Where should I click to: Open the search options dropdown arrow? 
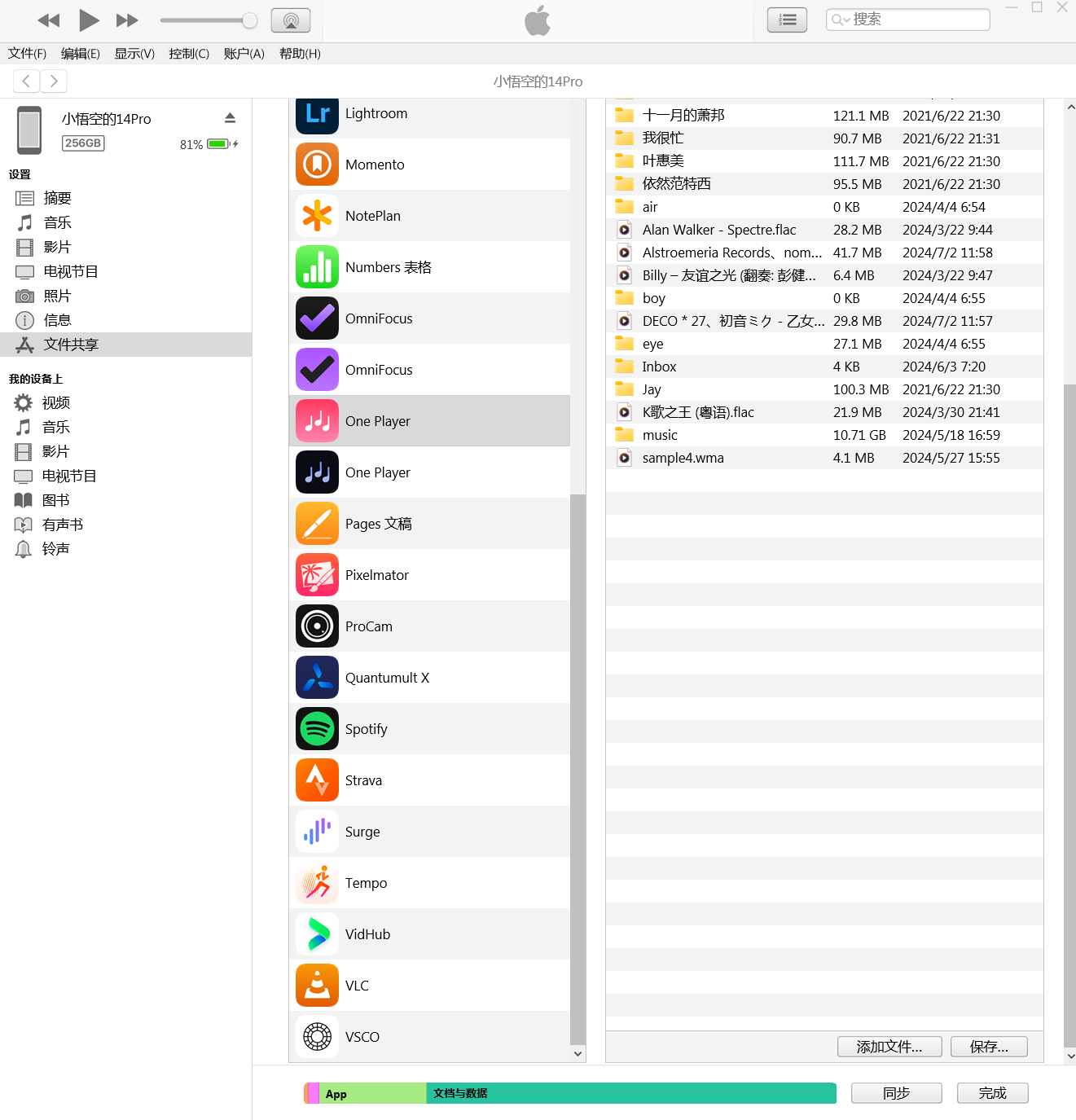click(847, 19)
